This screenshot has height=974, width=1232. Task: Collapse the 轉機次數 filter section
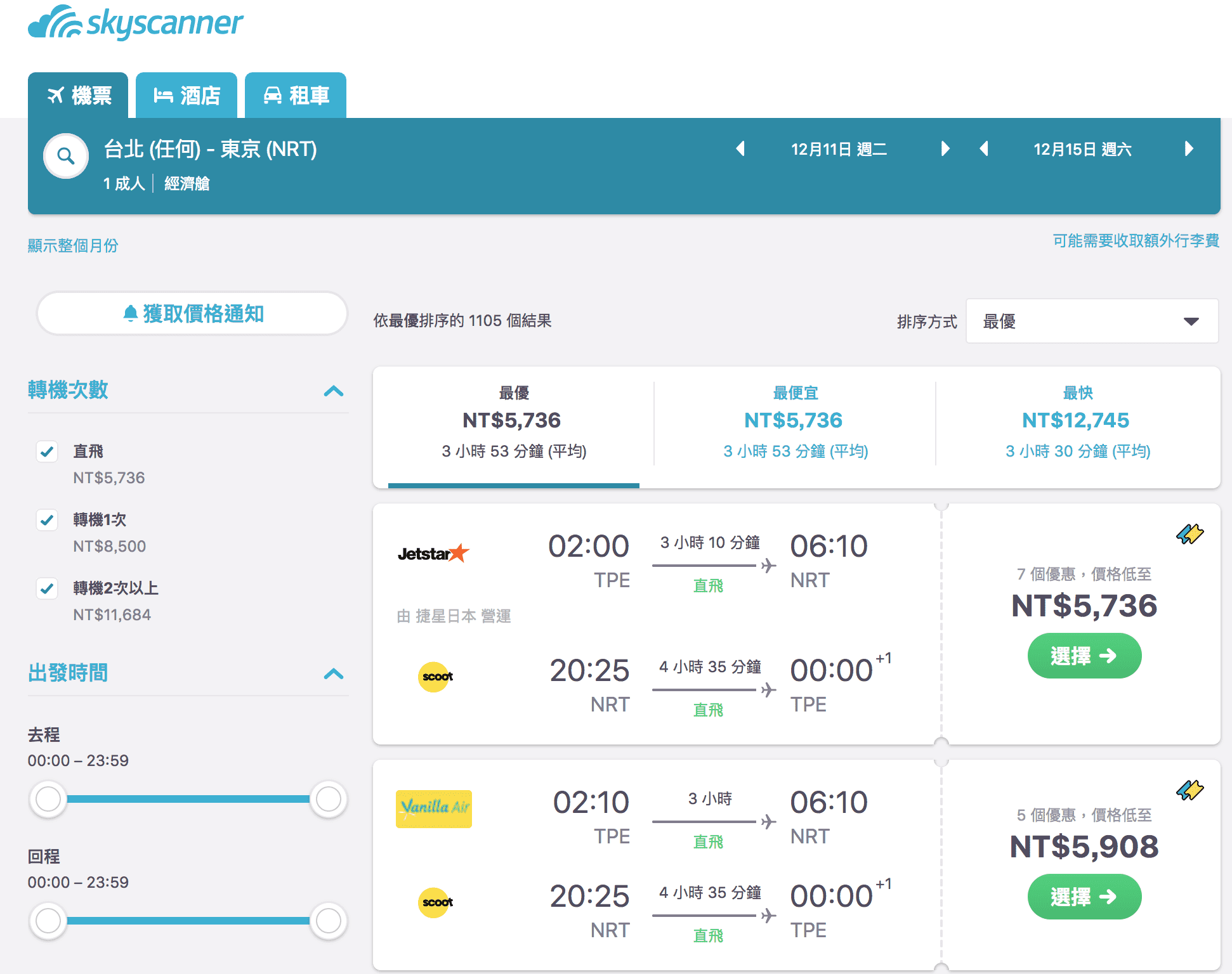coord(334,391)
